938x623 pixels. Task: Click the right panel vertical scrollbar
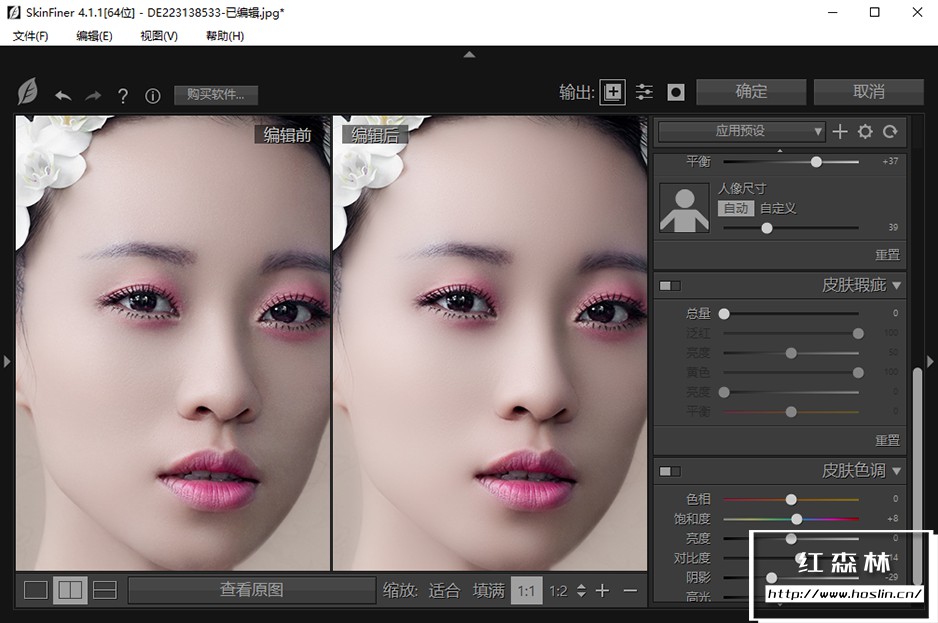[x=917, y=476]
